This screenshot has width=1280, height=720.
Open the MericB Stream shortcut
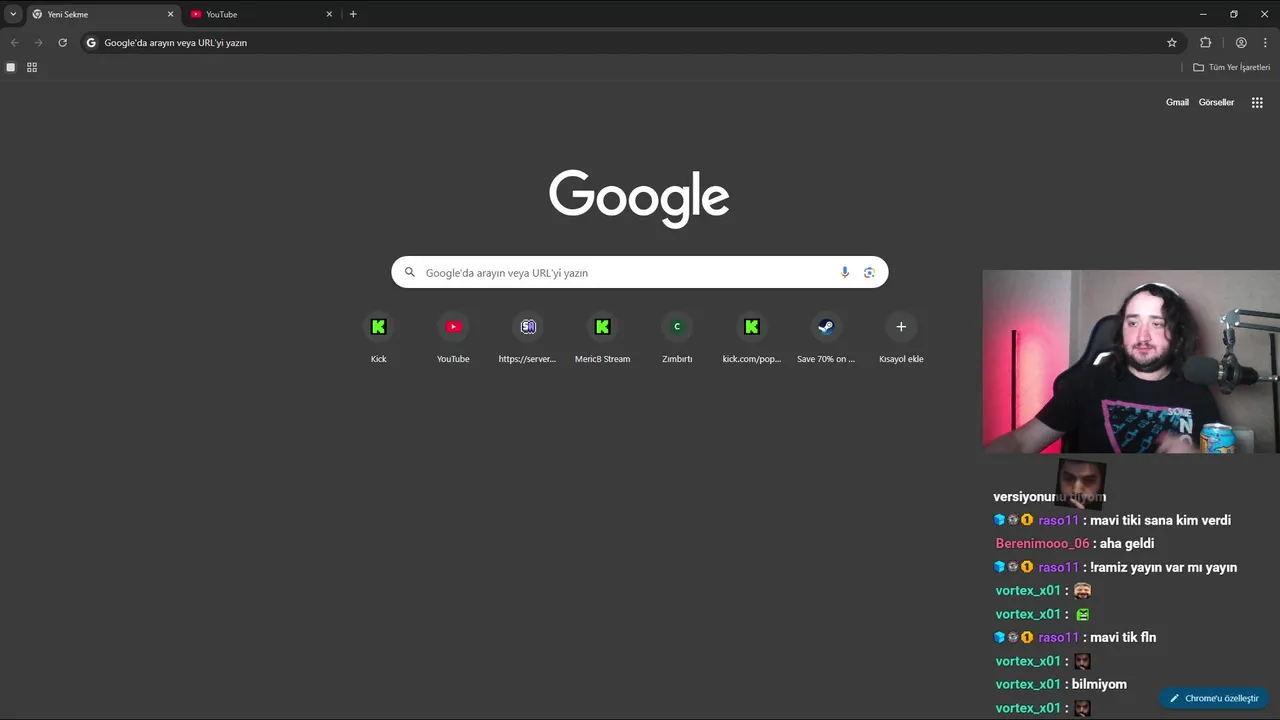[602, 339]
